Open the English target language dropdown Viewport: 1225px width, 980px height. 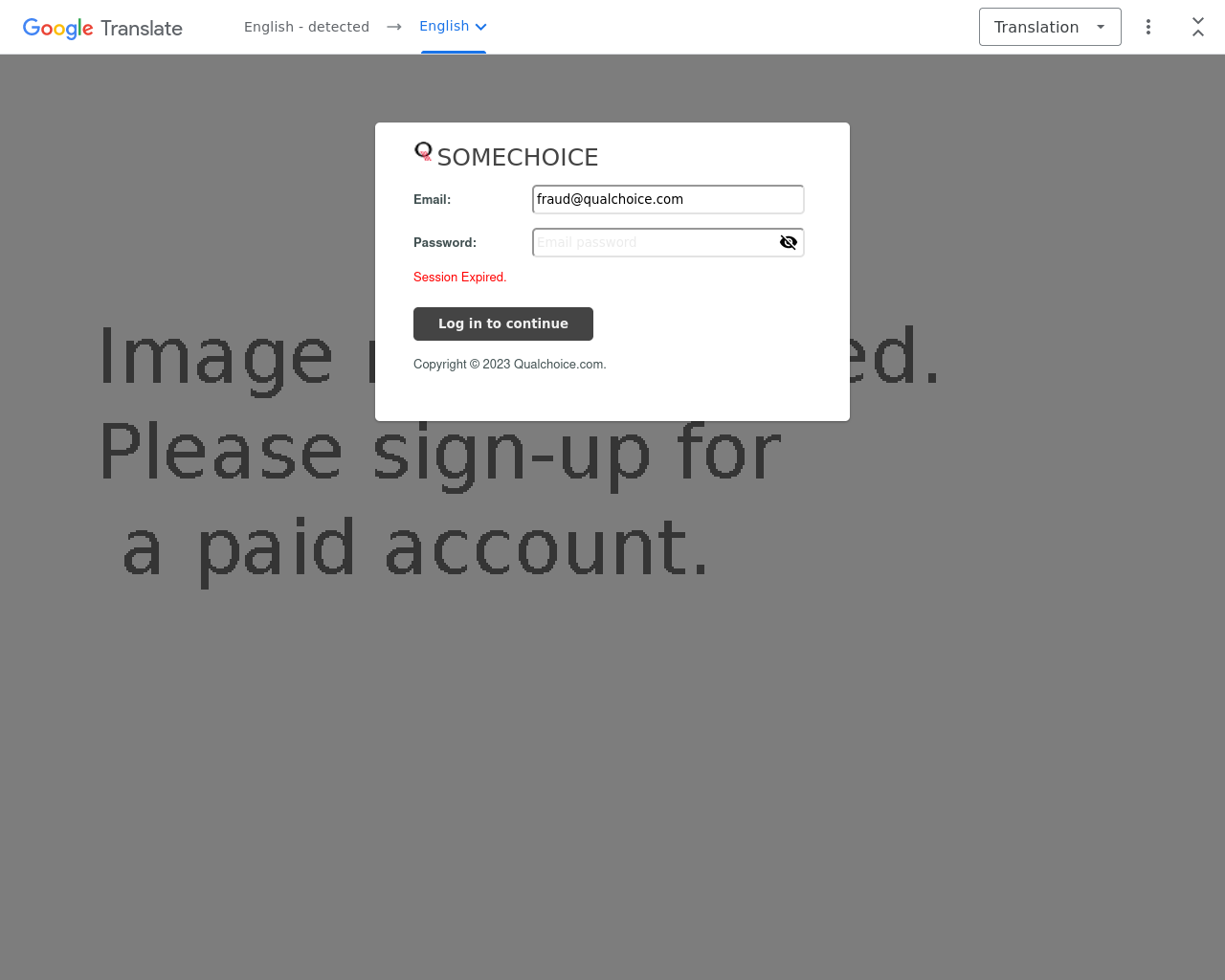point(454,26)
